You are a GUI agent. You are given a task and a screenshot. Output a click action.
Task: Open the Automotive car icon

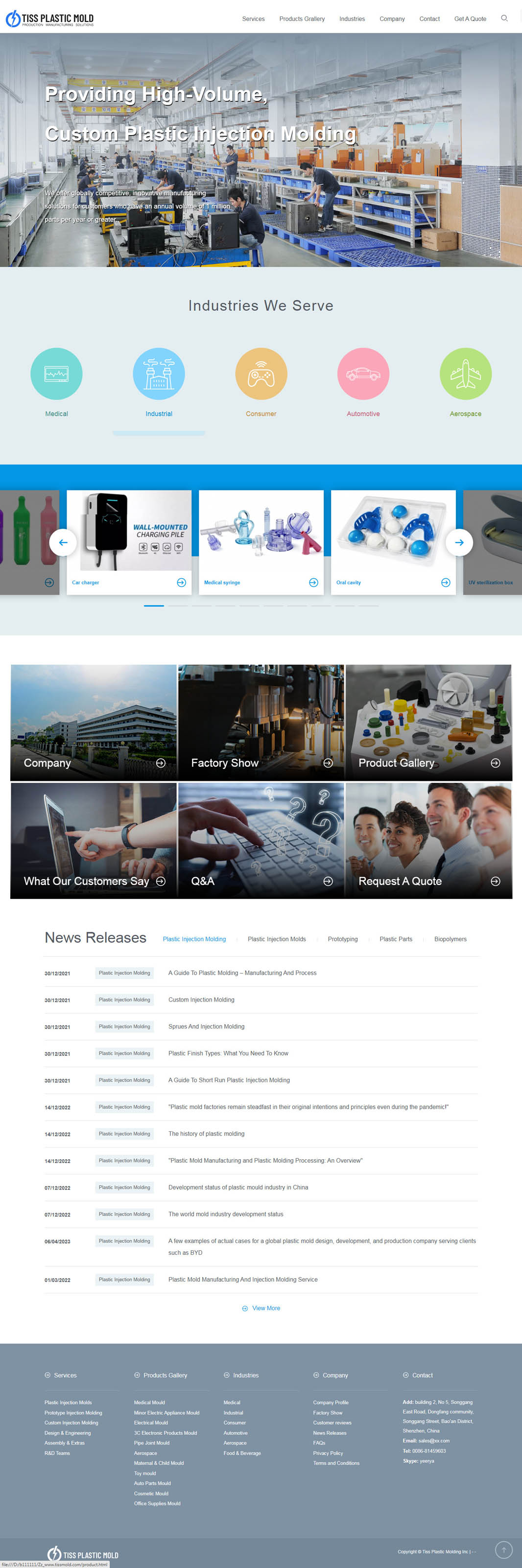coord(363,374)
